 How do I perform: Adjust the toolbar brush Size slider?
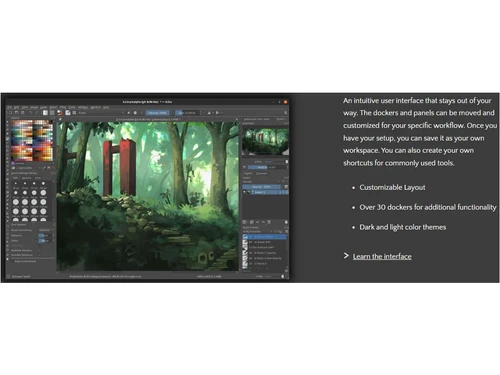tap(187, 113)
